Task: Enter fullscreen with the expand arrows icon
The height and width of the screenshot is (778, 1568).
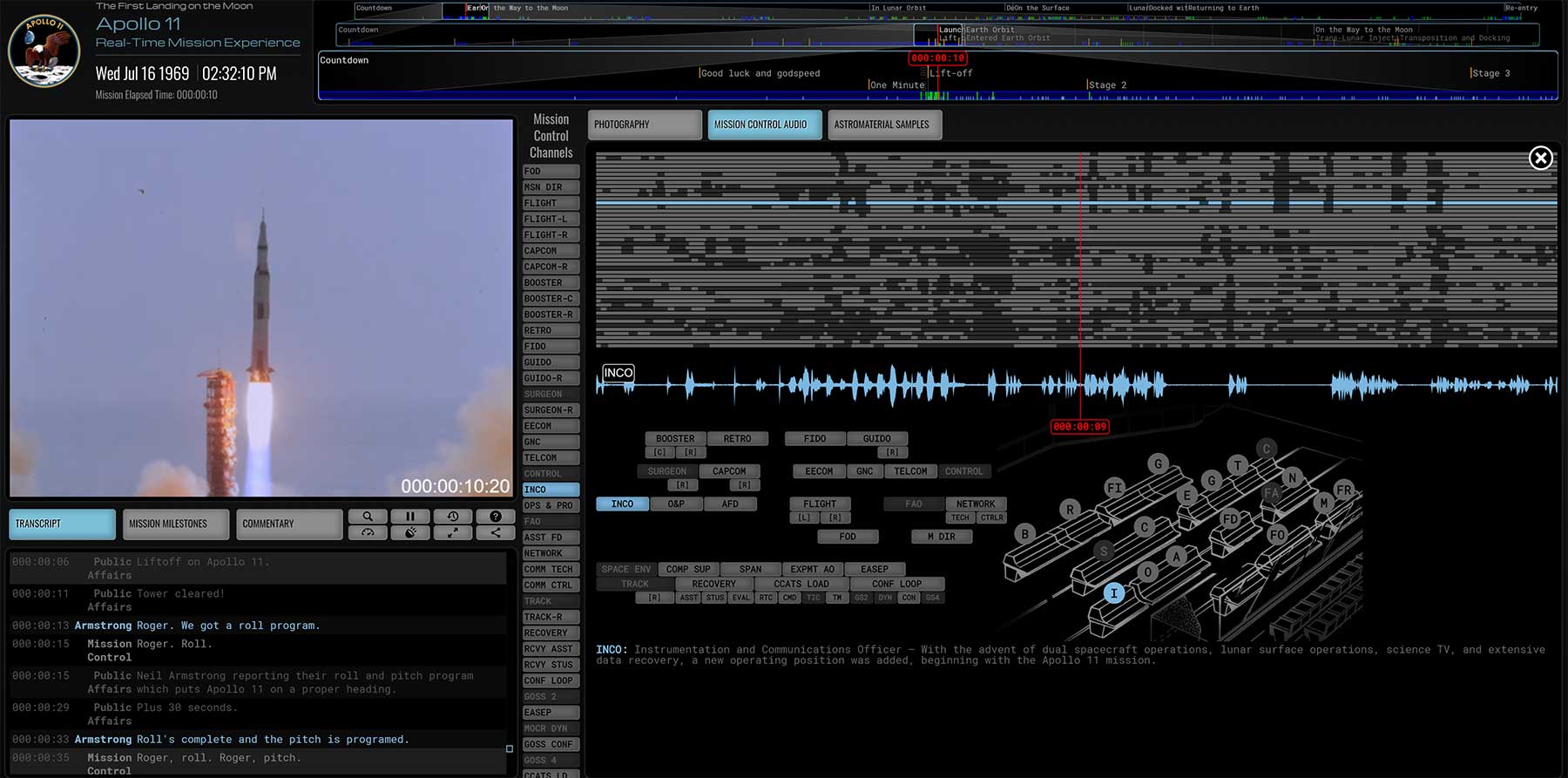Action: point(453,532)
